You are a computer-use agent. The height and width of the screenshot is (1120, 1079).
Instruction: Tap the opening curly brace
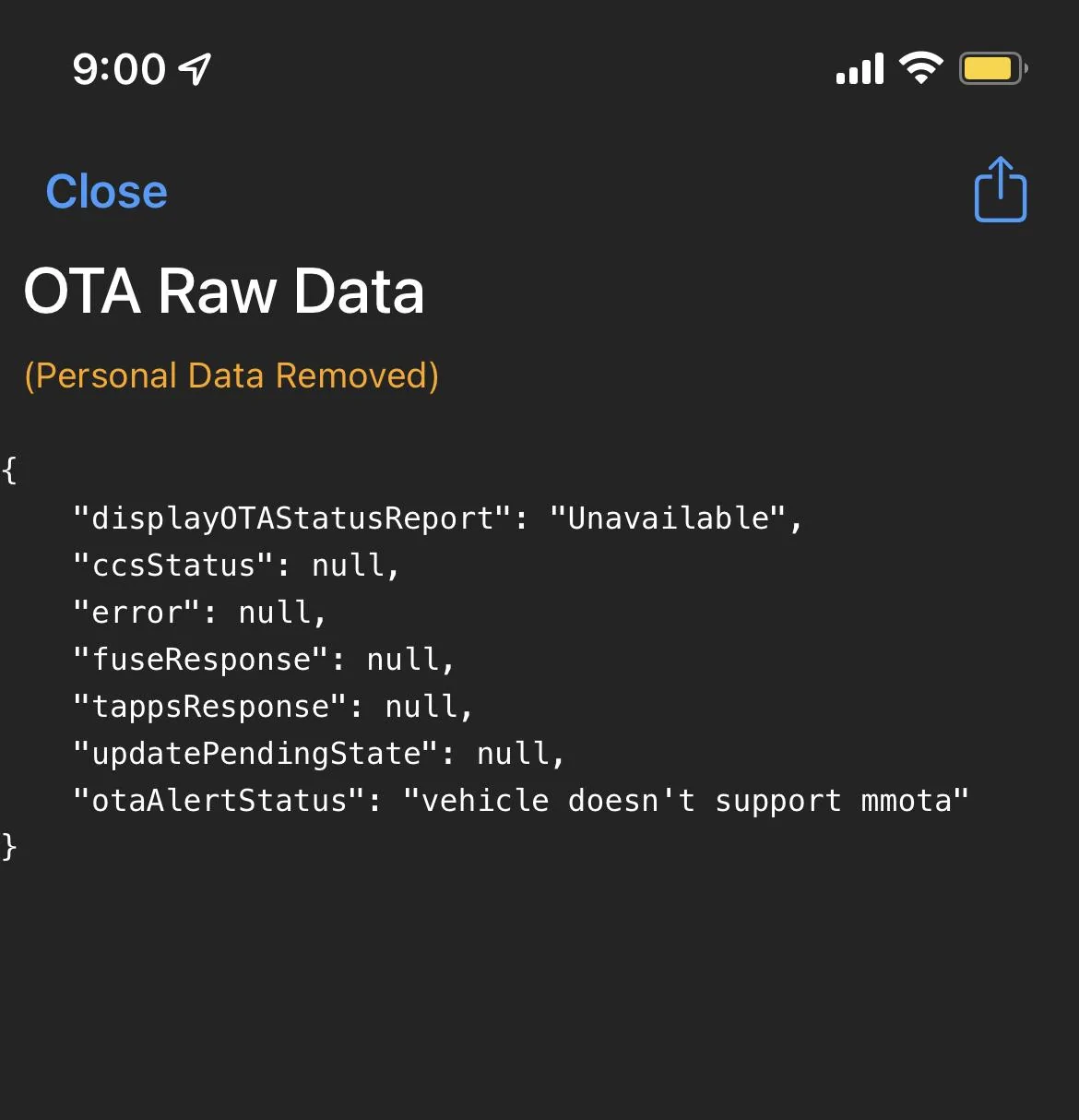9,471
